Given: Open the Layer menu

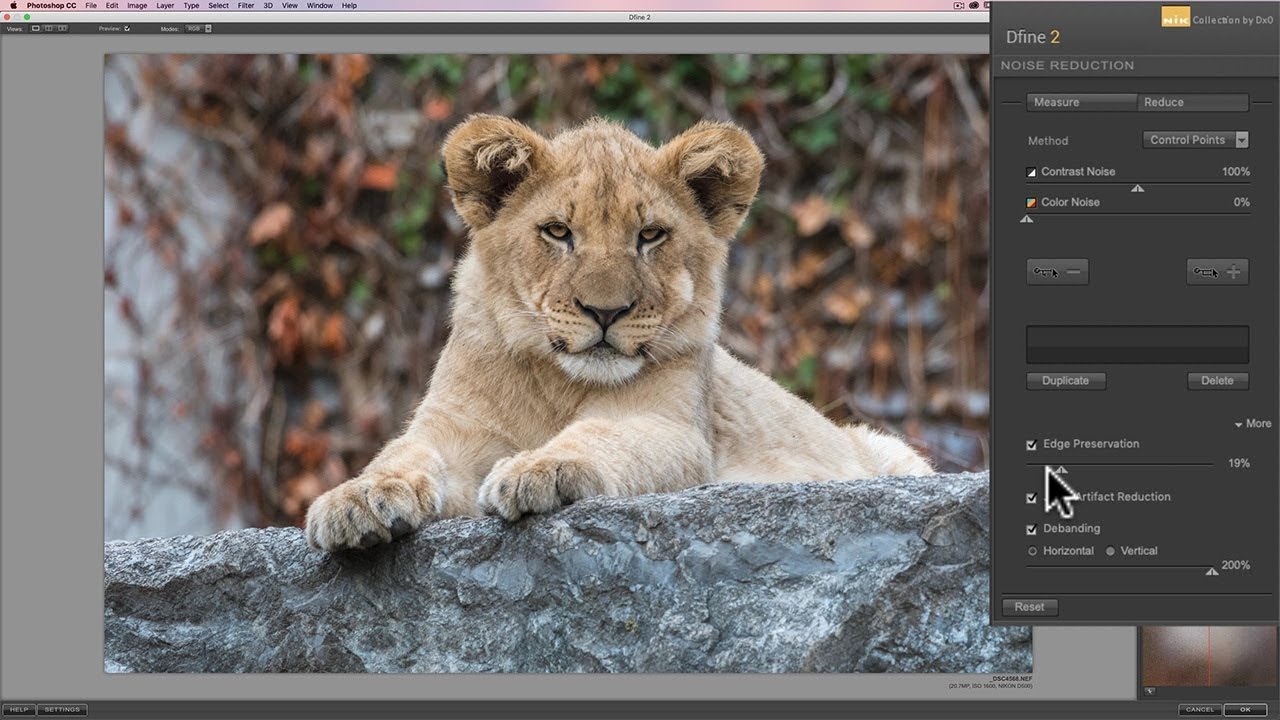Looking at the screenshot, I should point(165,6).
